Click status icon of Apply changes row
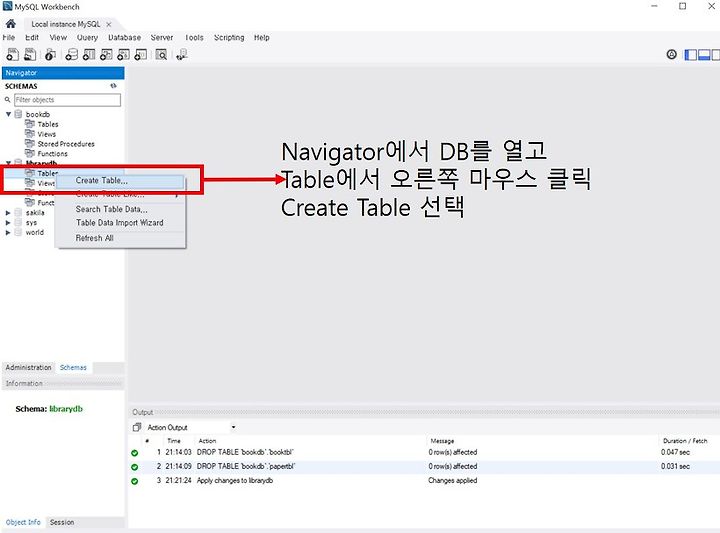Viewport: 720px width, 533px height. [x=135, y=481]
